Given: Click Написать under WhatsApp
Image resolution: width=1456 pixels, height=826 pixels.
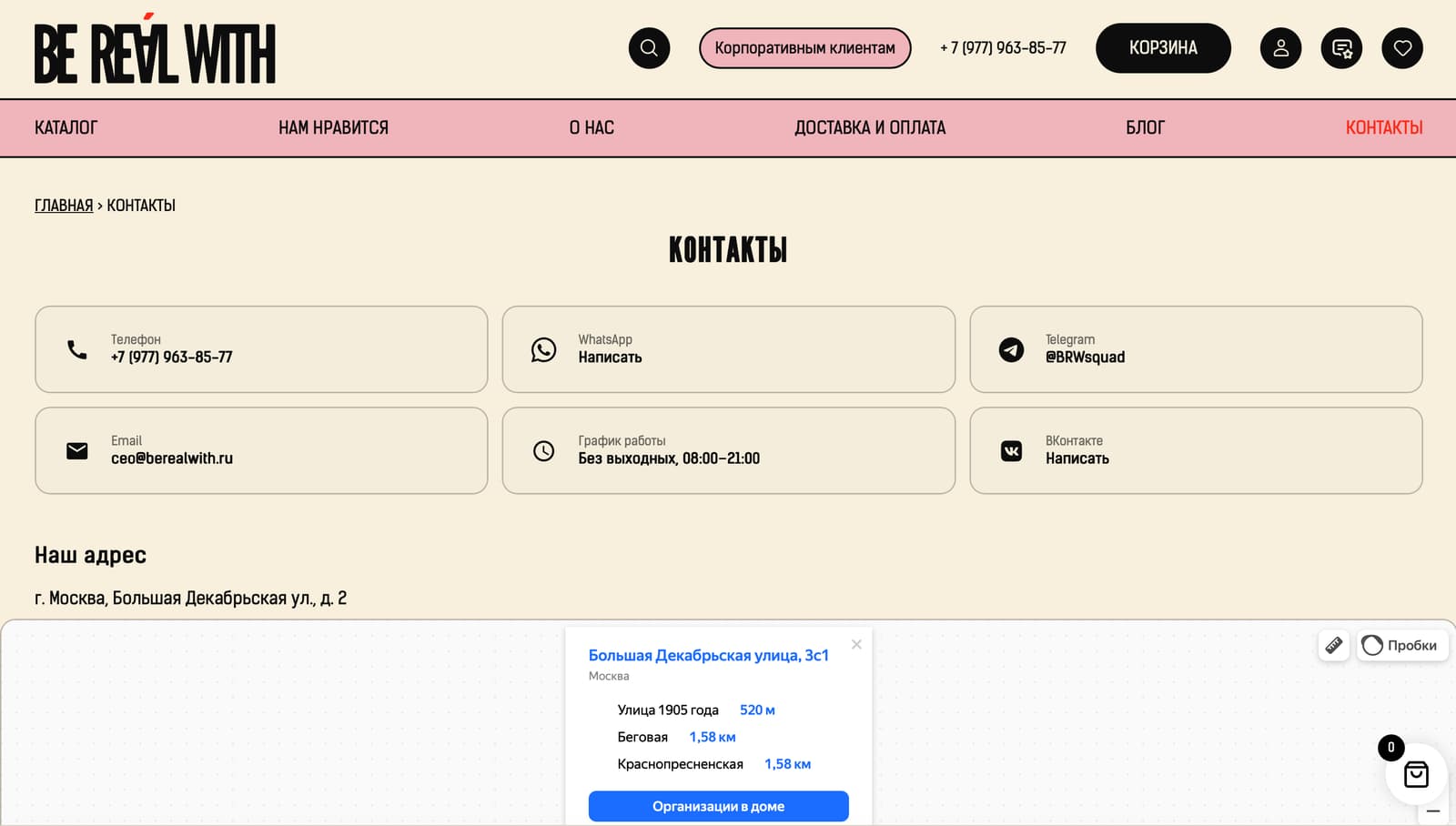Looking at the screenshot, I should point(610,358).
